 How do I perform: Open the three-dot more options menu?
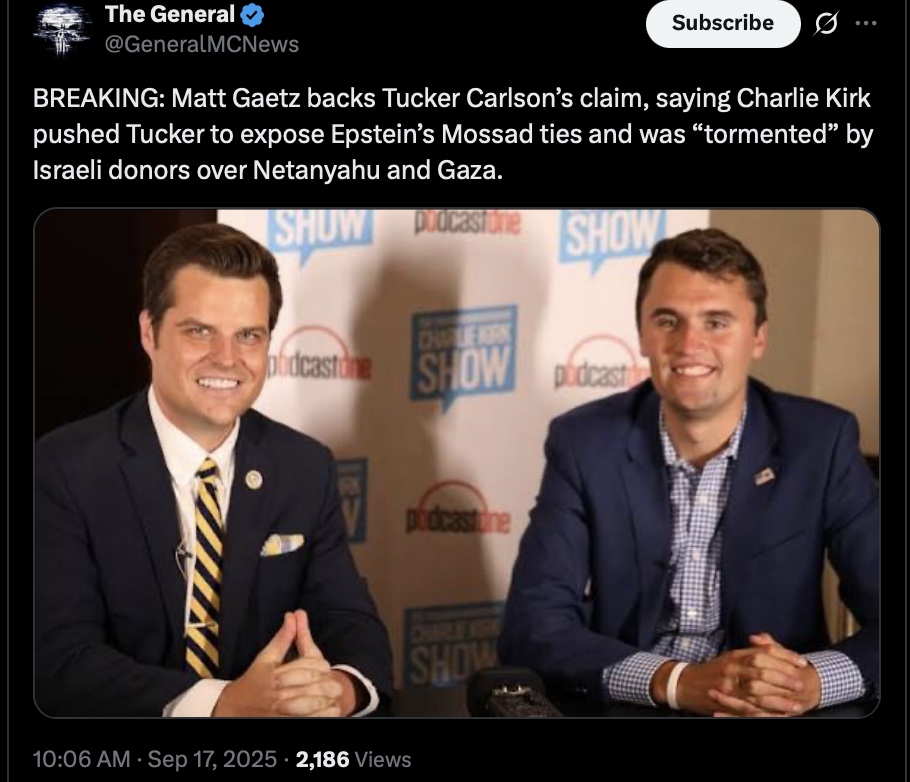click(870, 23)
